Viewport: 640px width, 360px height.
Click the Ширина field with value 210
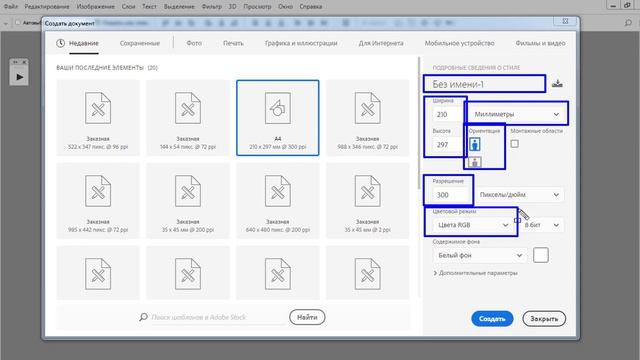448,114
